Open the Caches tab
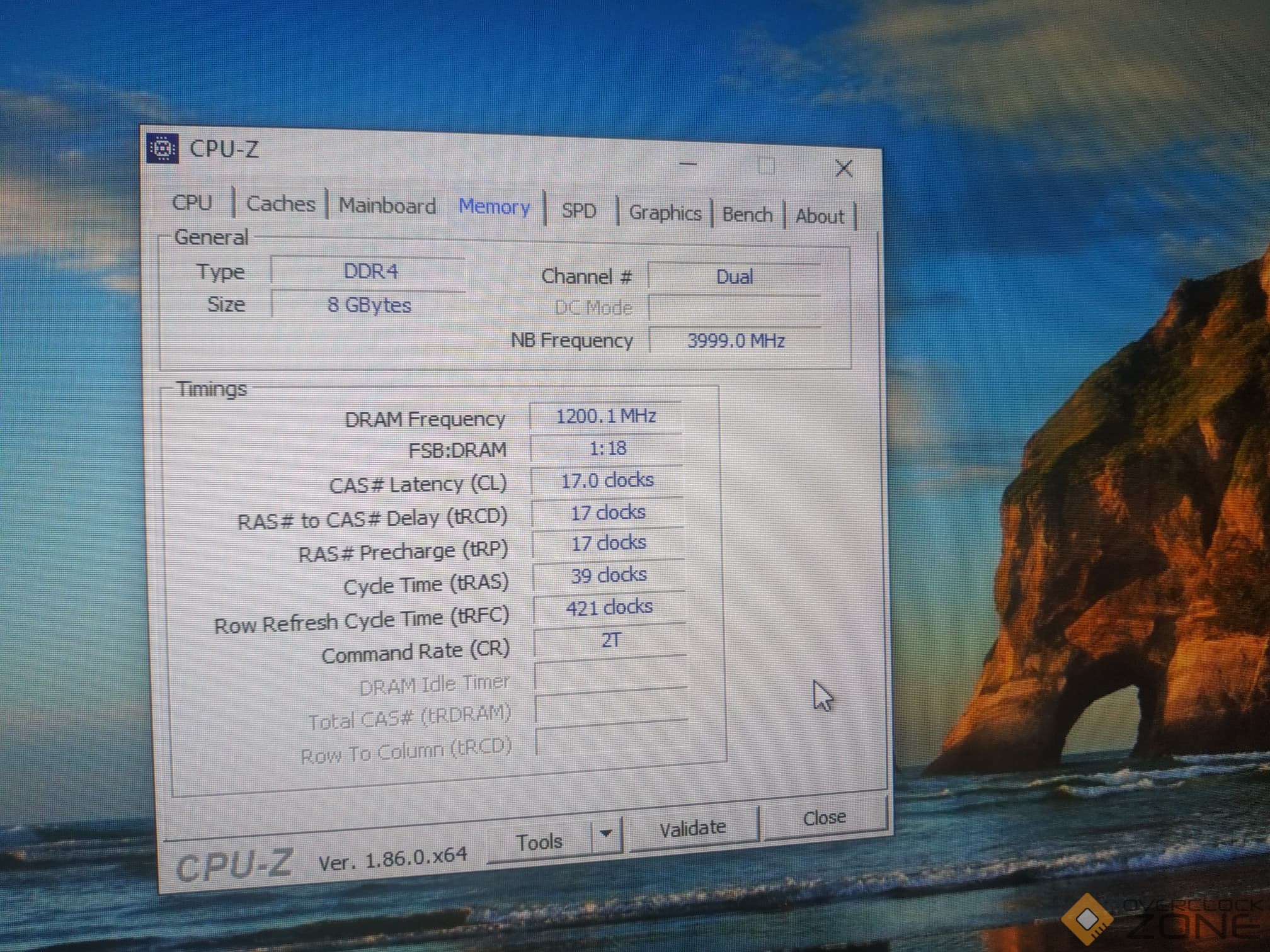1270x952 pixels. pyautogui.click(x=280, y=204)
